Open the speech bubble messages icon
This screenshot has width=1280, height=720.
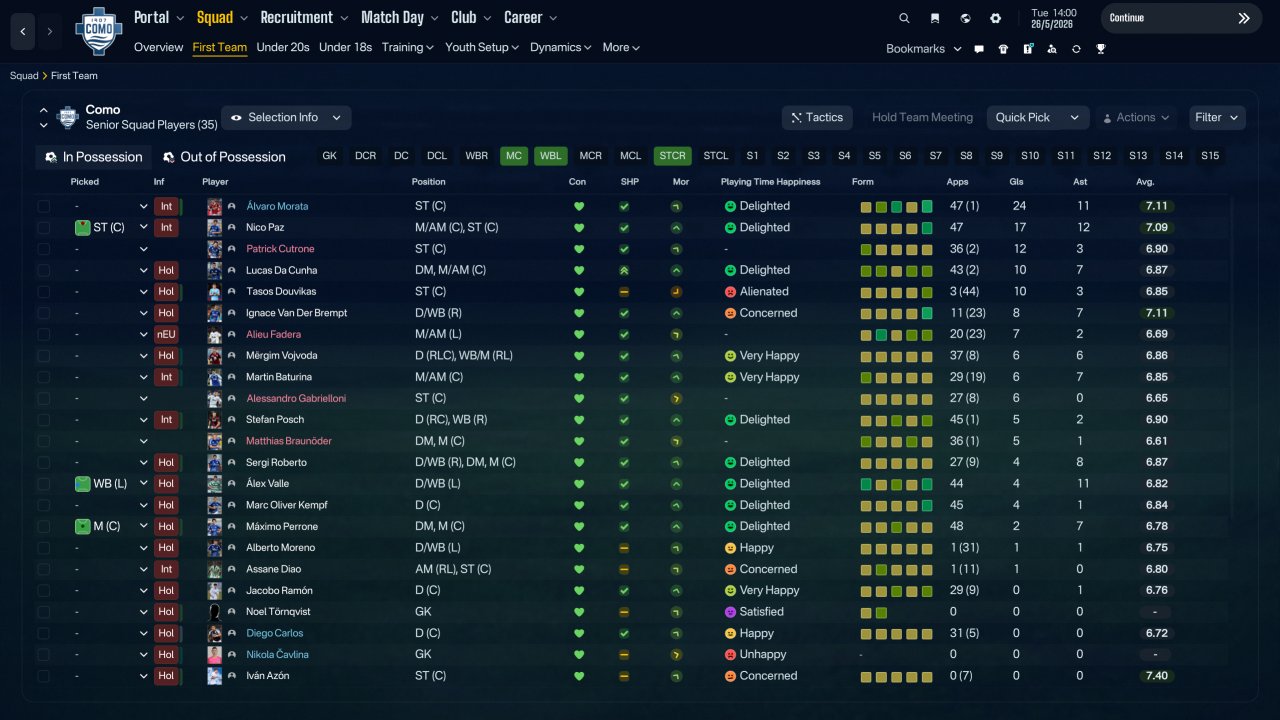pos(979,48)
